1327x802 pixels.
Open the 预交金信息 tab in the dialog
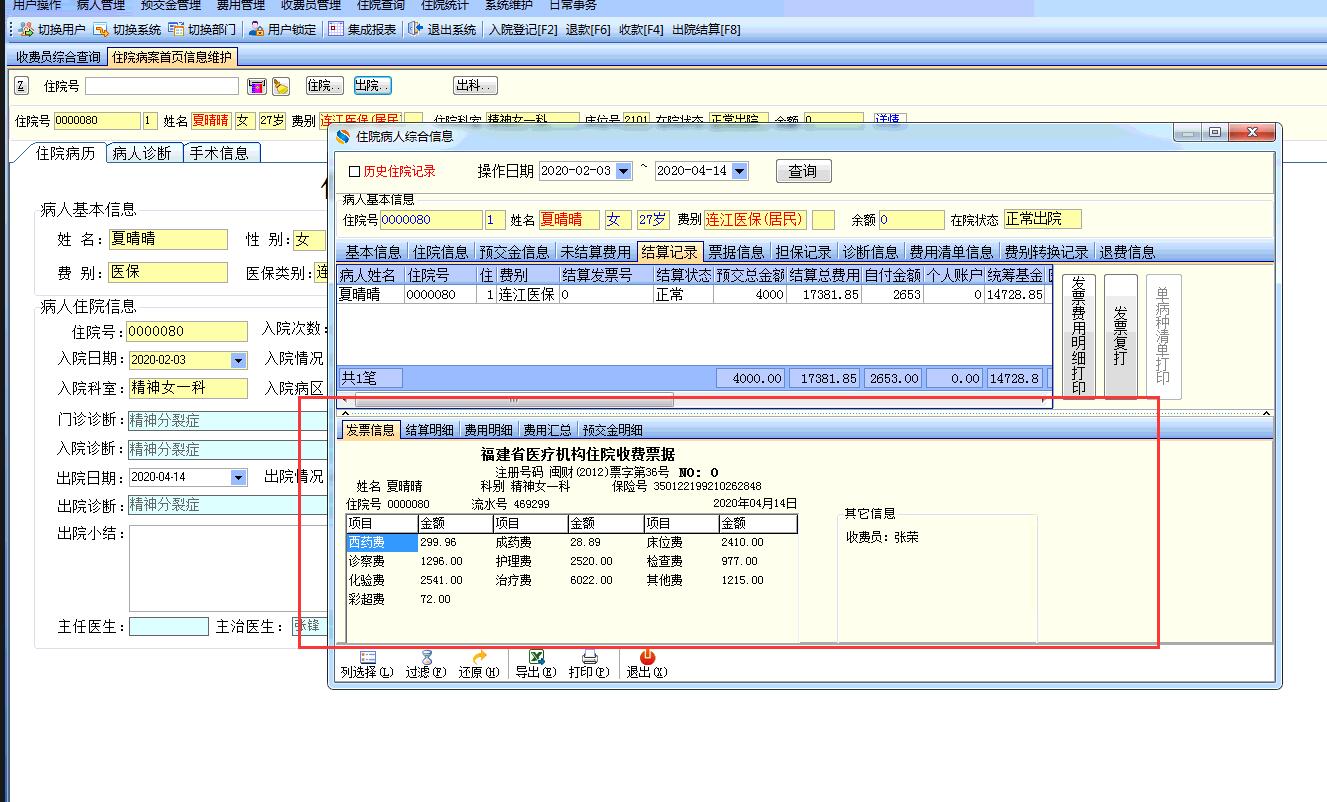[x=514, y=252]
